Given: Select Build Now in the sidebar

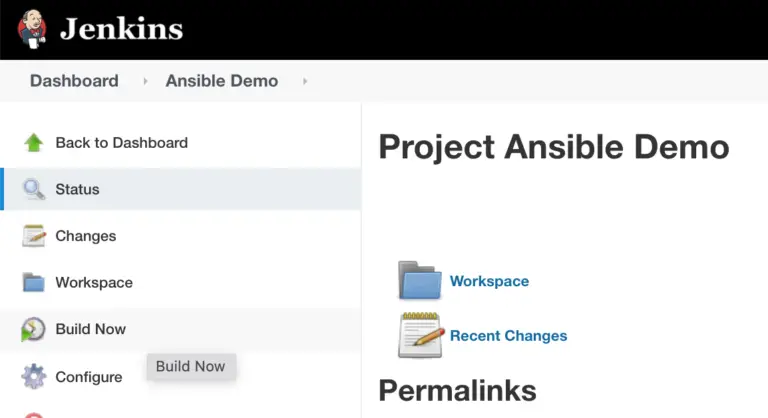Looking at the screenshot, I should pyautogui.click(x=181, y=329).
